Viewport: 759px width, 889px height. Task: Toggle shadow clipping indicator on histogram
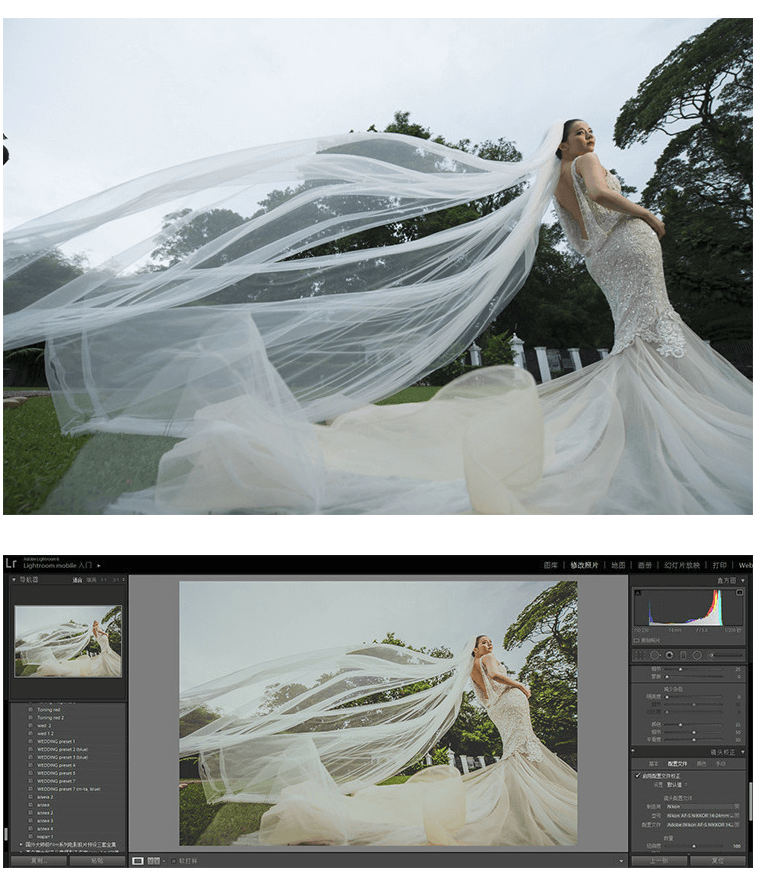pos(638,592)
